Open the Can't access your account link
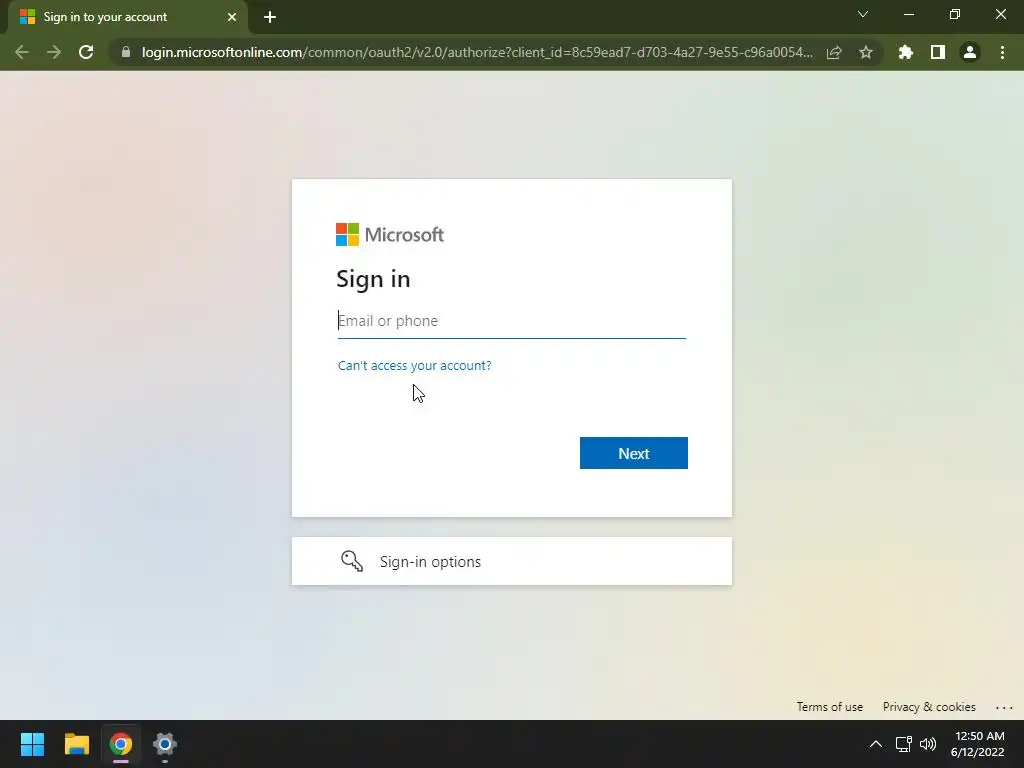 (415, 365)
